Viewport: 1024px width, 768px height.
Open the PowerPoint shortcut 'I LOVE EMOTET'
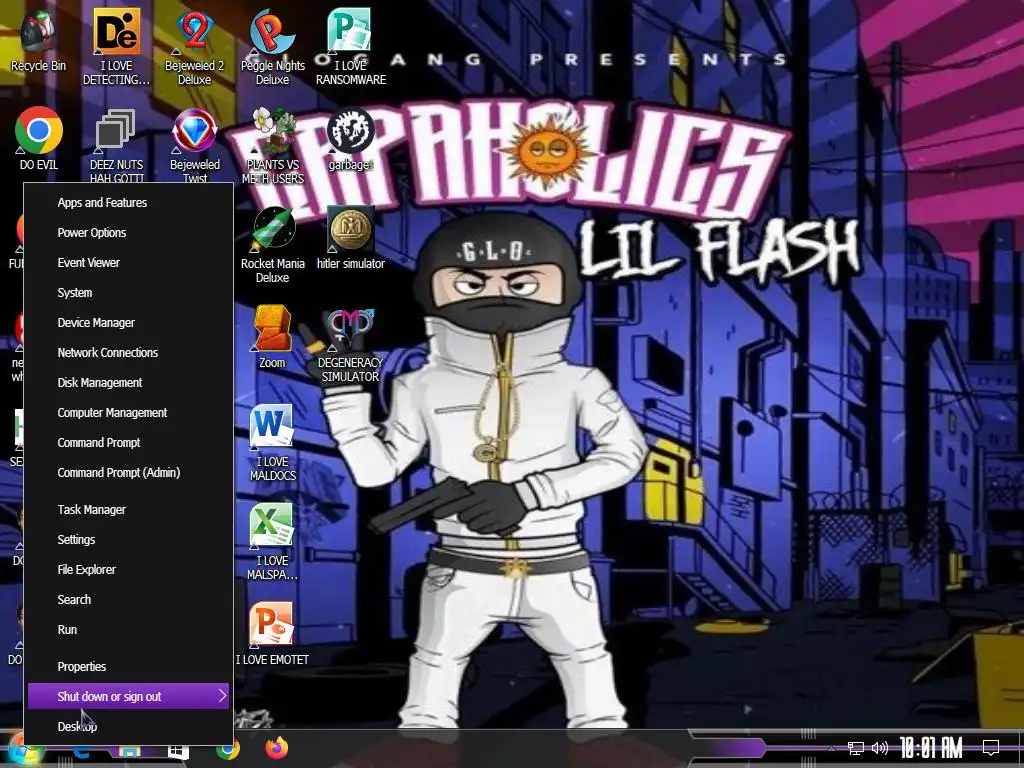coord(272,633)
